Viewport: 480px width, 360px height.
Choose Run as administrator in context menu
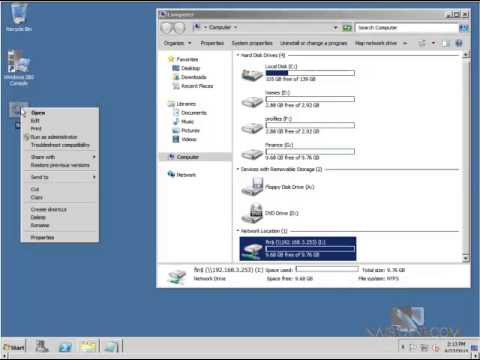click(x=54, y=137)
